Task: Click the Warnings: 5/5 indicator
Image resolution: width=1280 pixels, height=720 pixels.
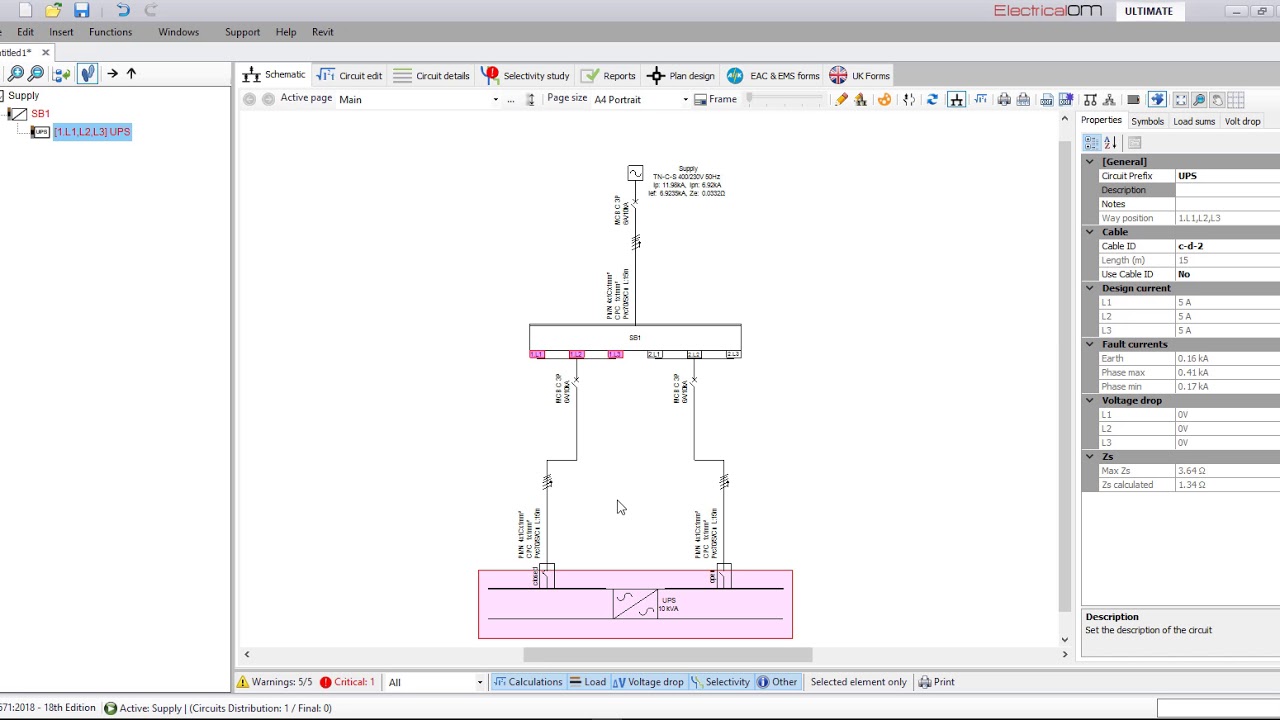Action: (x=275, y=682)
